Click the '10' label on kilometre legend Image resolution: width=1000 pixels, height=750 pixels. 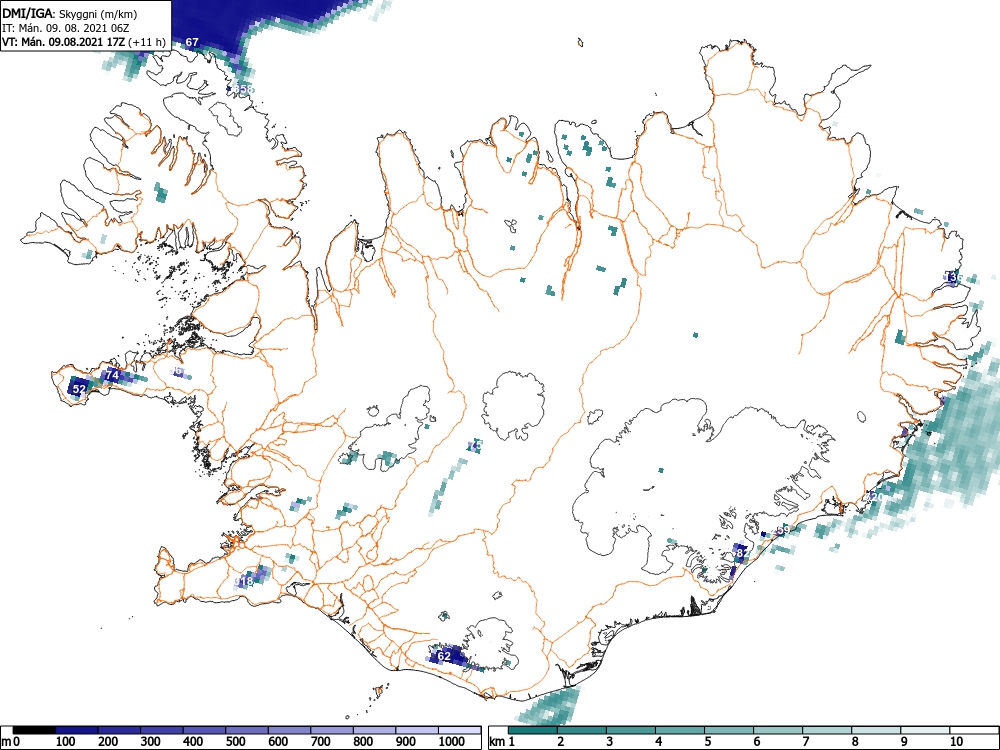(956, 741)
